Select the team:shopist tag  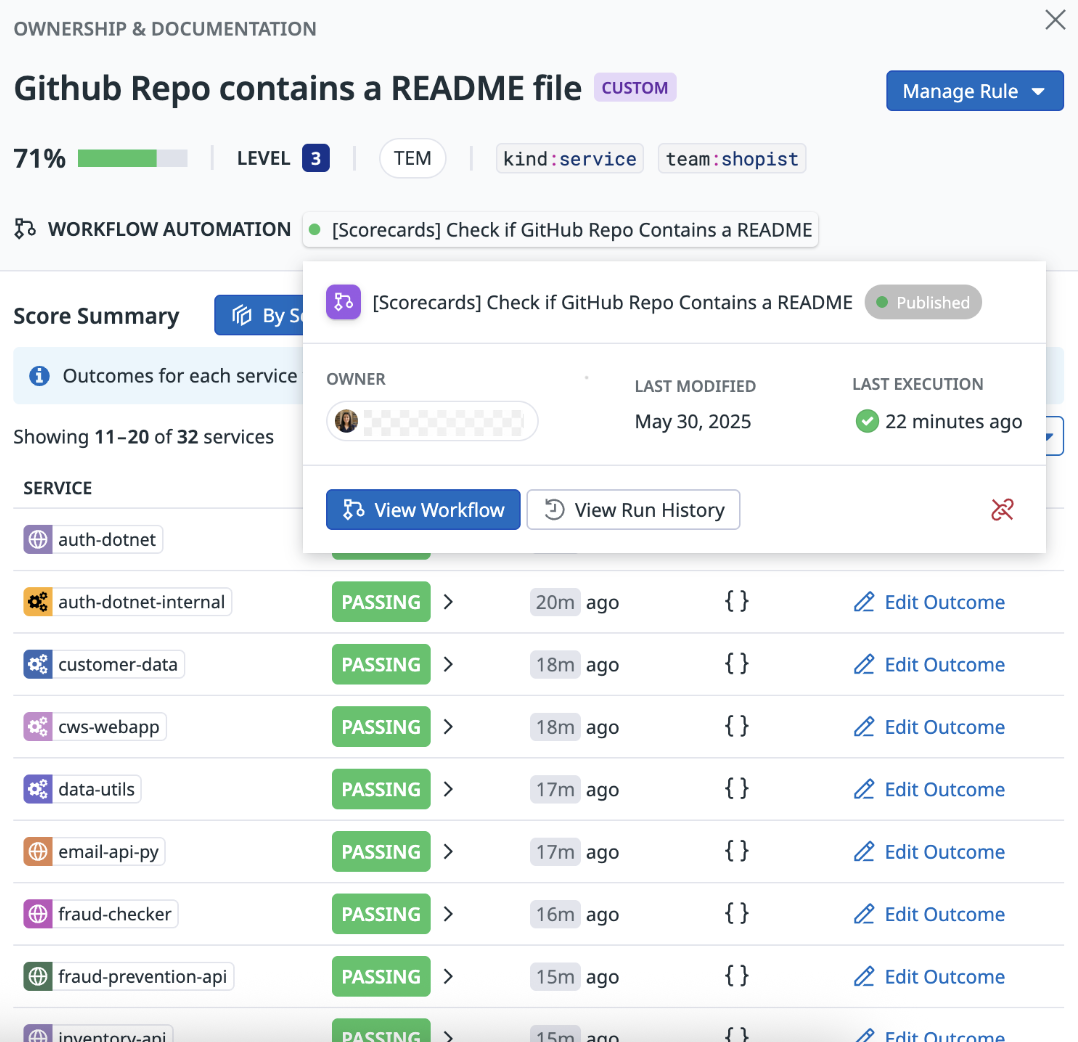point(732,159)
